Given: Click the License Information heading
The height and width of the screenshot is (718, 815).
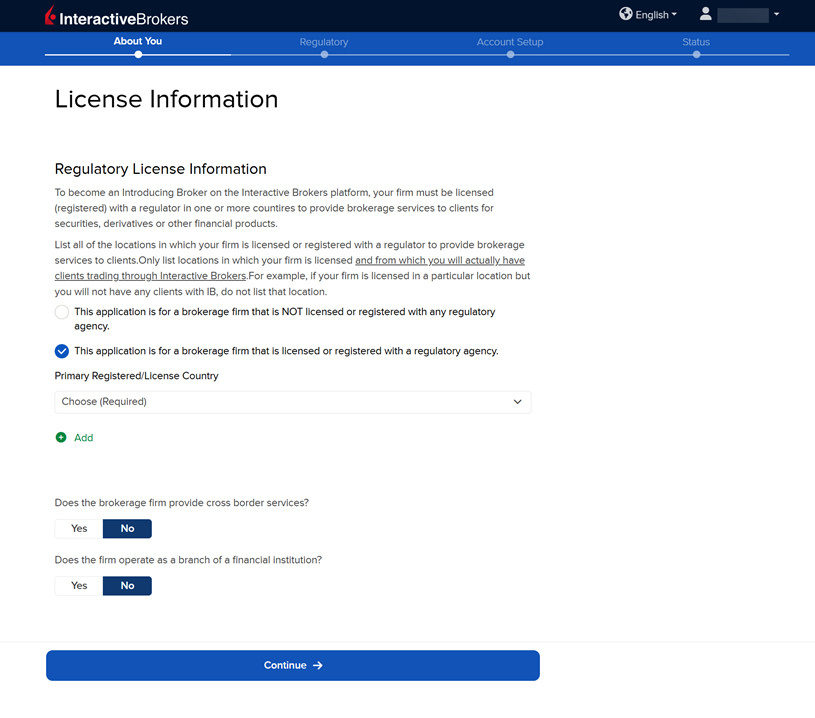Looking at the screenshot, I should 166,99.
